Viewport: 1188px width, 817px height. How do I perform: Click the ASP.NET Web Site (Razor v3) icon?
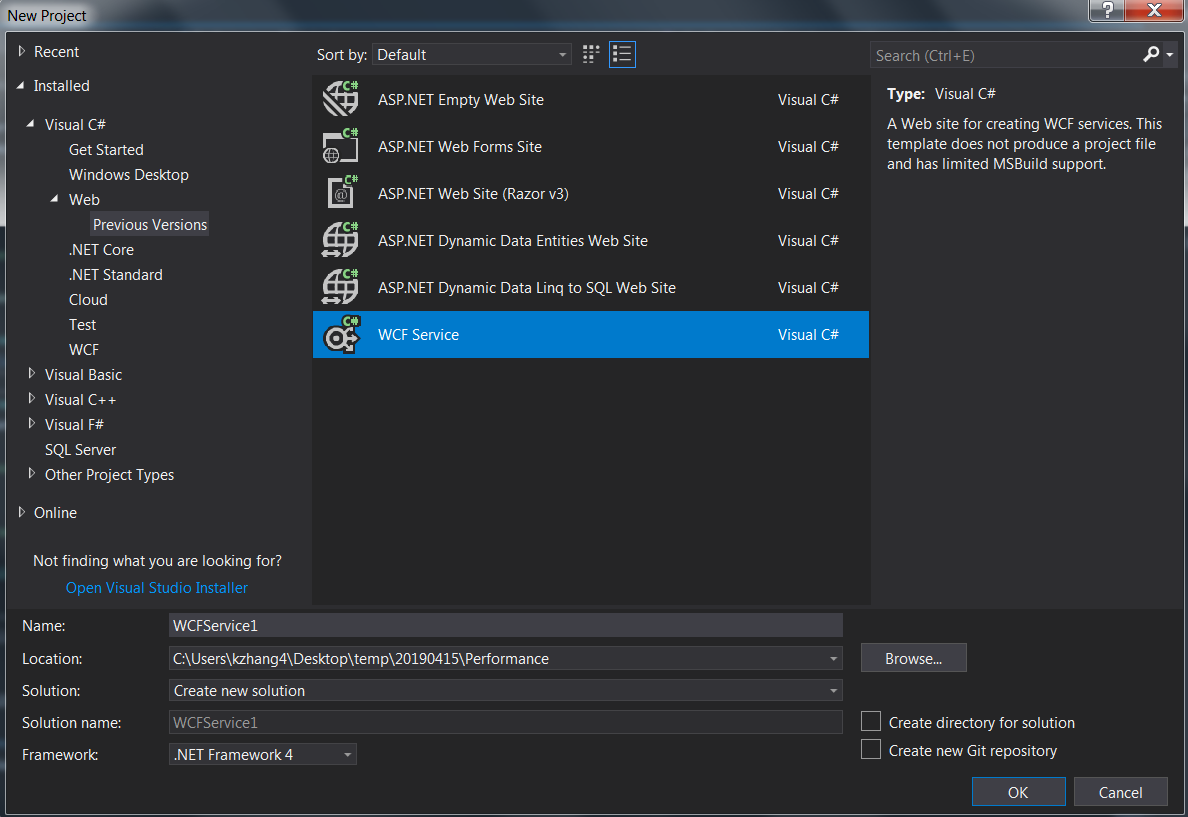pos(341,193)
